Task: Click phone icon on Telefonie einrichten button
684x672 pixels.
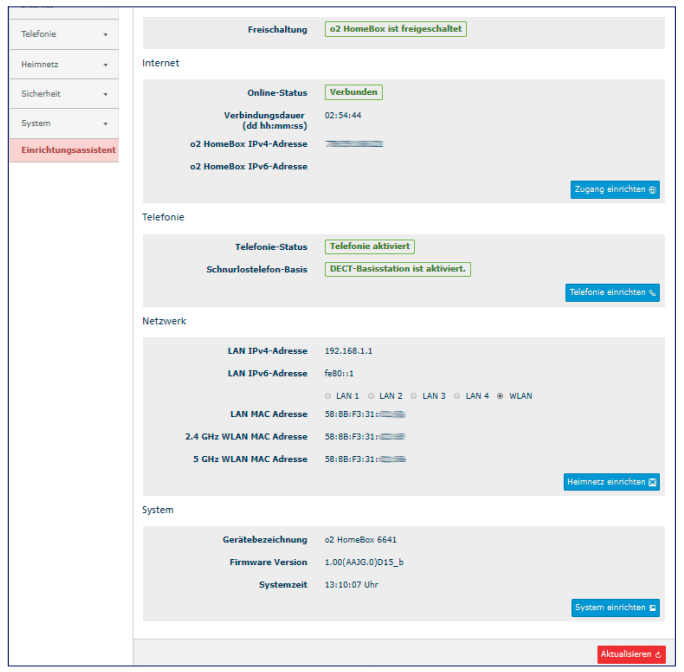Action: pos(652,293)
